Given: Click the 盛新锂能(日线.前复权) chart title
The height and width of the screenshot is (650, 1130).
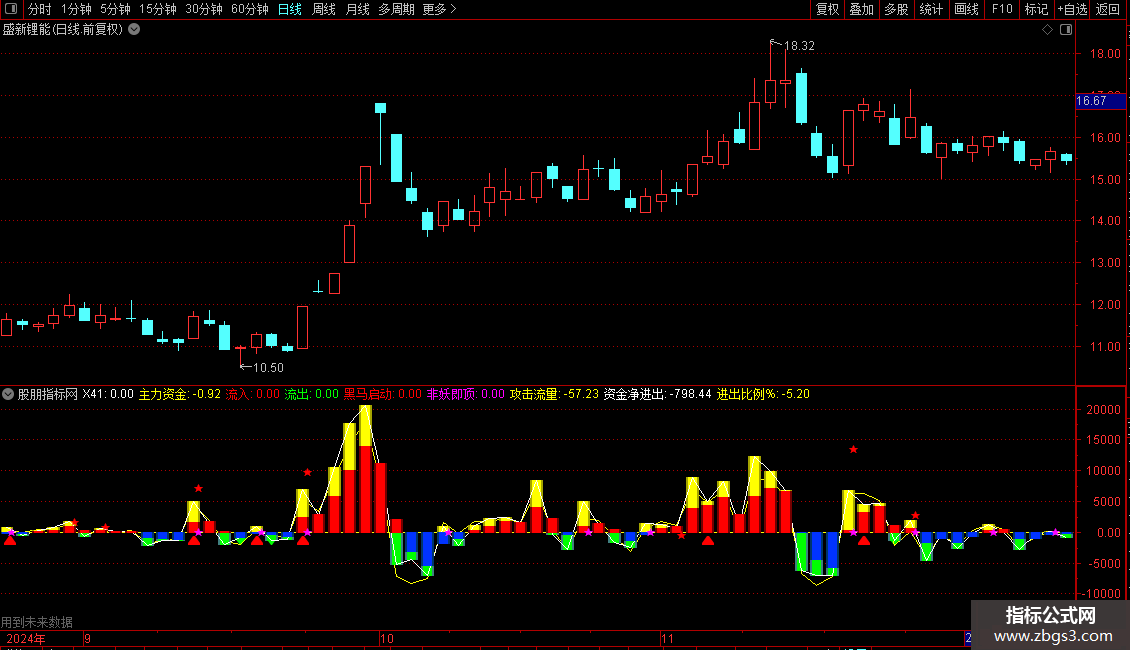Looking at the screenshot, I should point(63,30).
